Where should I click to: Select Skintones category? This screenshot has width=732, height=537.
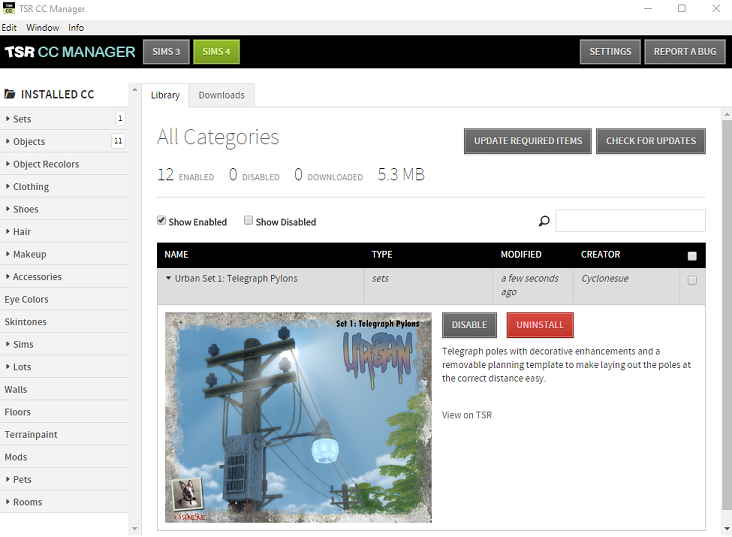coord(64,321)
